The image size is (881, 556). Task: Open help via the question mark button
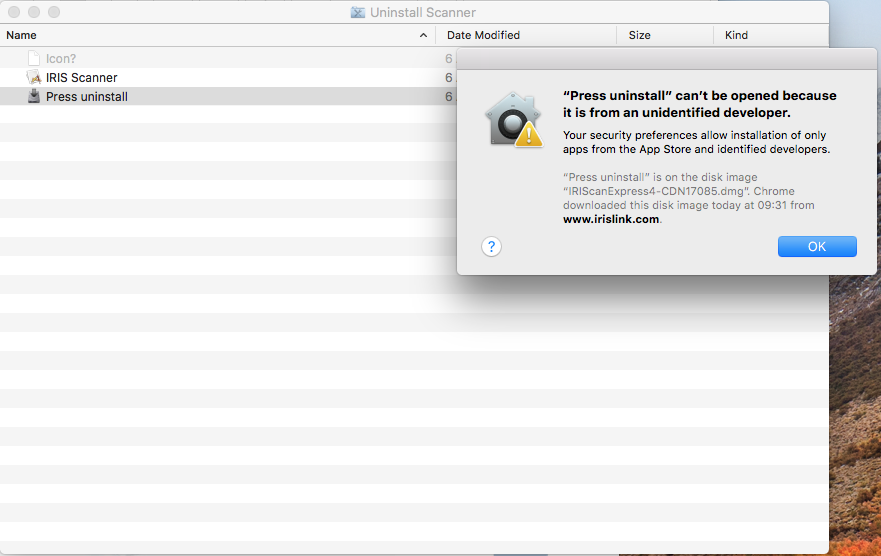coord(491,247)
